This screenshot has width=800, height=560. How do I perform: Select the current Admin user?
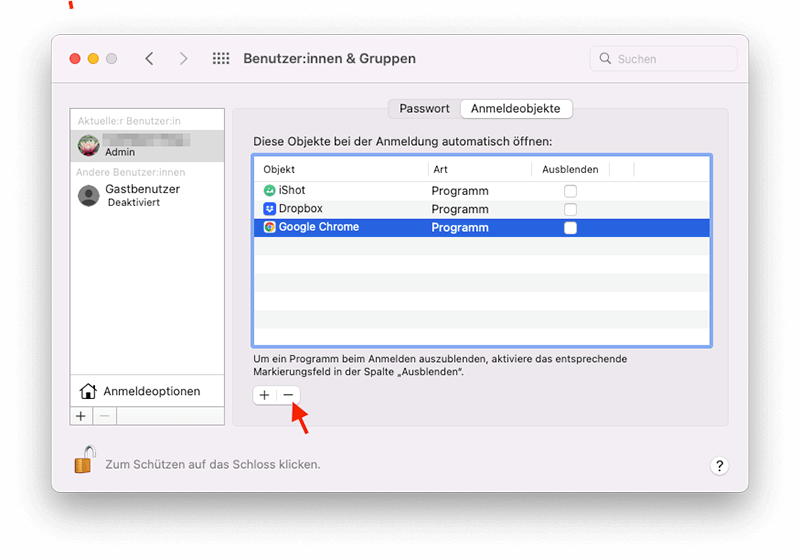(x=147, y=145)
